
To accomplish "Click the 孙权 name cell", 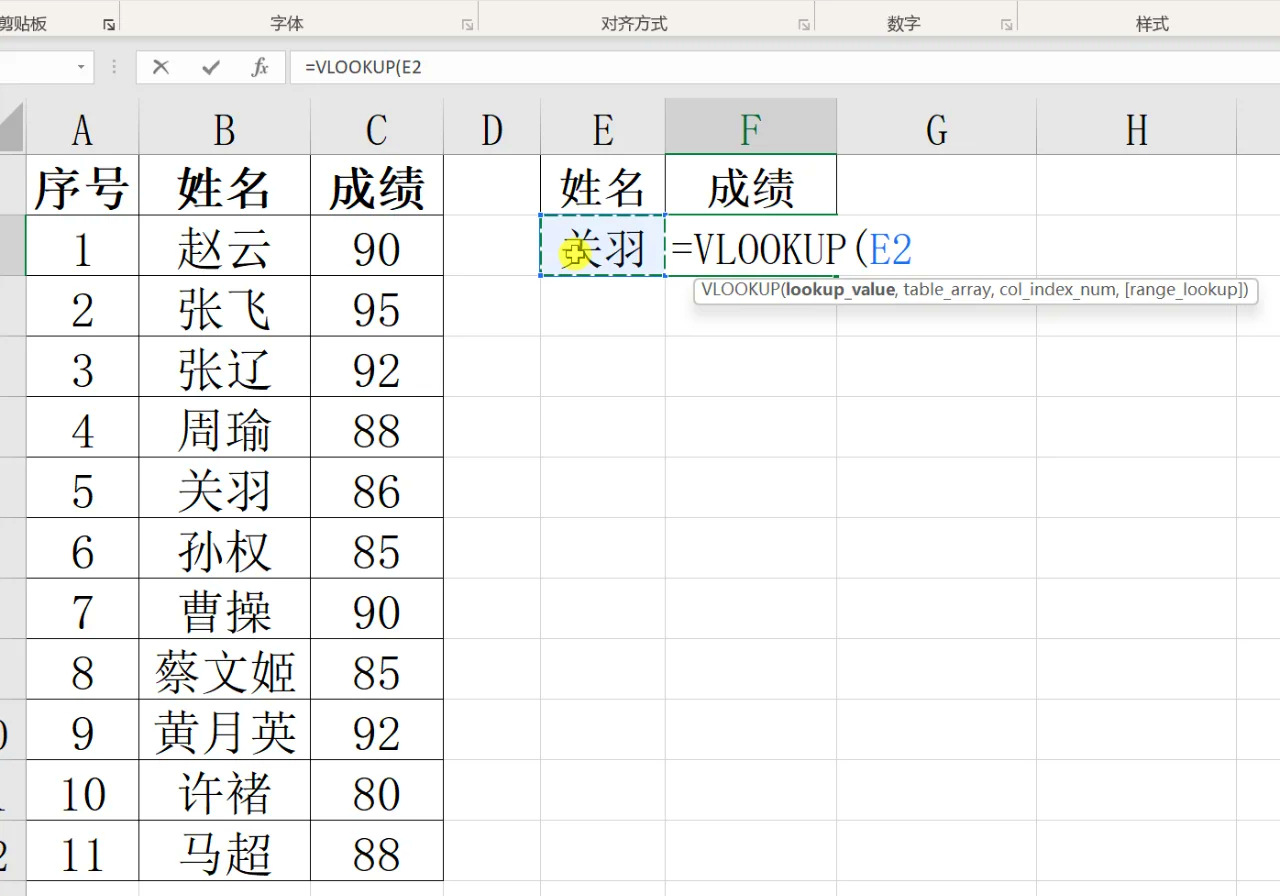I will pyautogui.click(x=225, y=549).
